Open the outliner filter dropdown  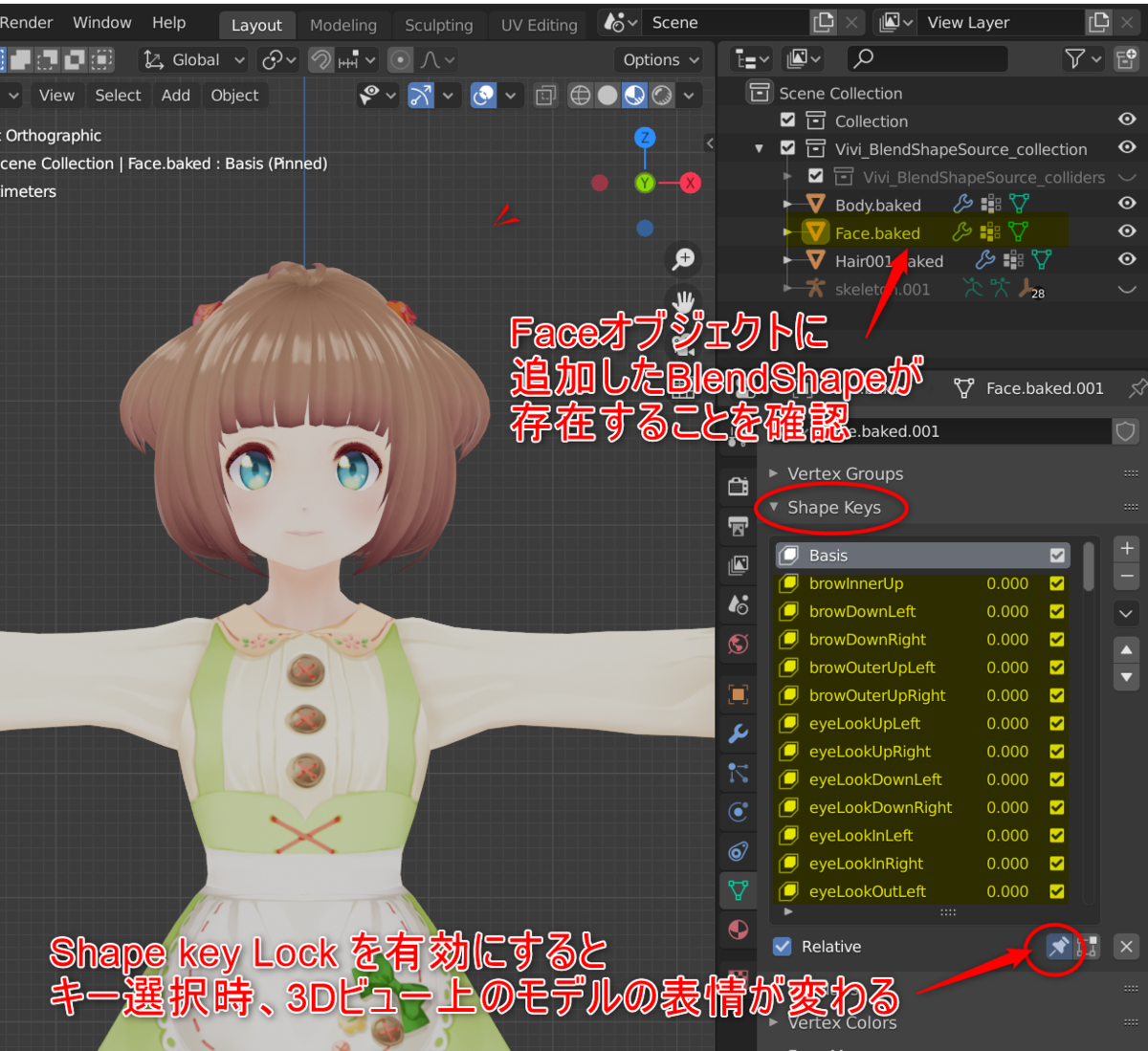click(1083, 59)
